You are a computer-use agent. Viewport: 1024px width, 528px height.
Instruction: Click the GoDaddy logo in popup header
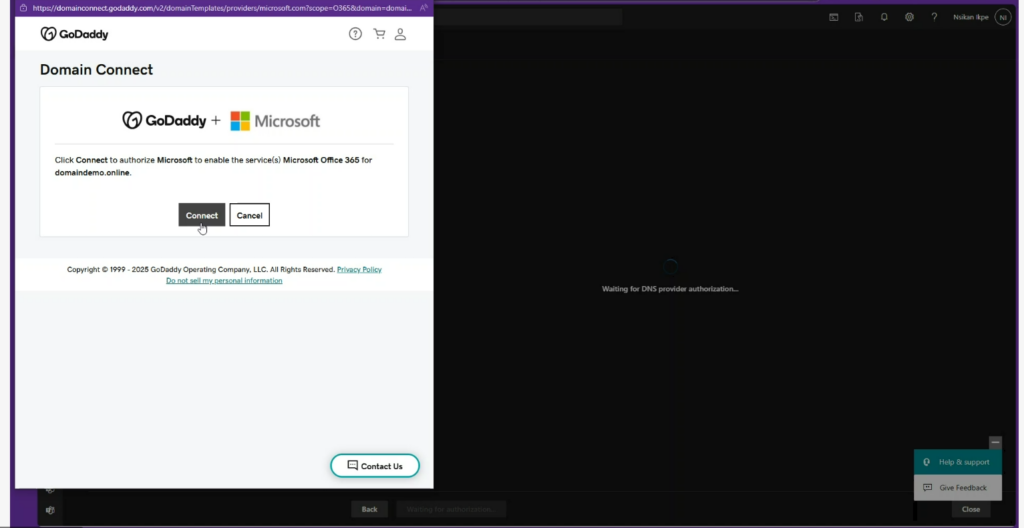click(x=74, y=34)
